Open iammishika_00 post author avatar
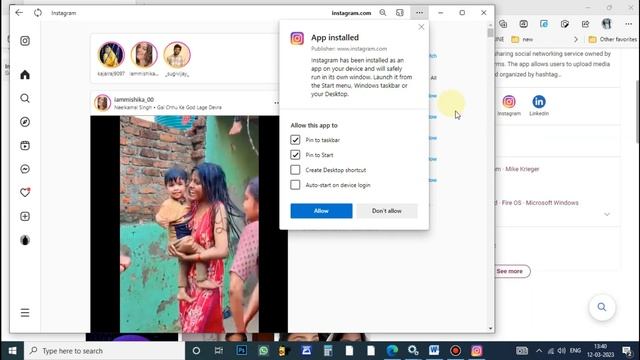Image resolution: width=640 pixels, height=360 pixels. tap(102, 103)
